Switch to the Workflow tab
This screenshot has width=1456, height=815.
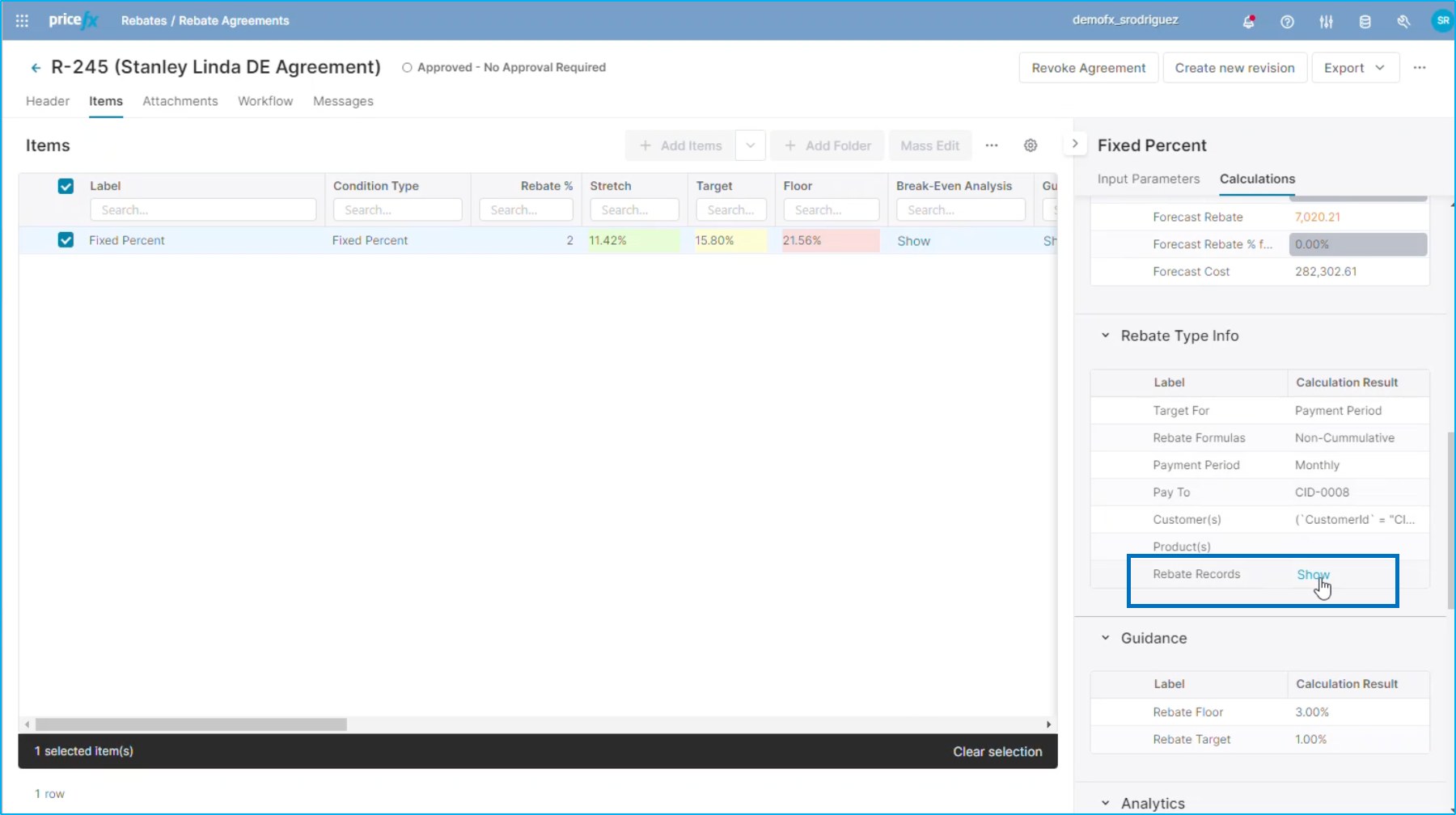[265, 101]
